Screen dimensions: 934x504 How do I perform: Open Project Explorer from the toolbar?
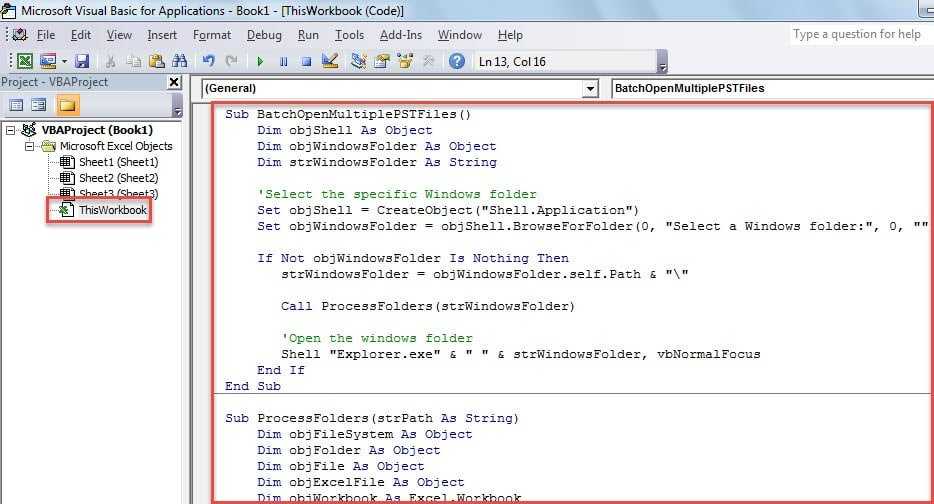[x=359, y=61]
